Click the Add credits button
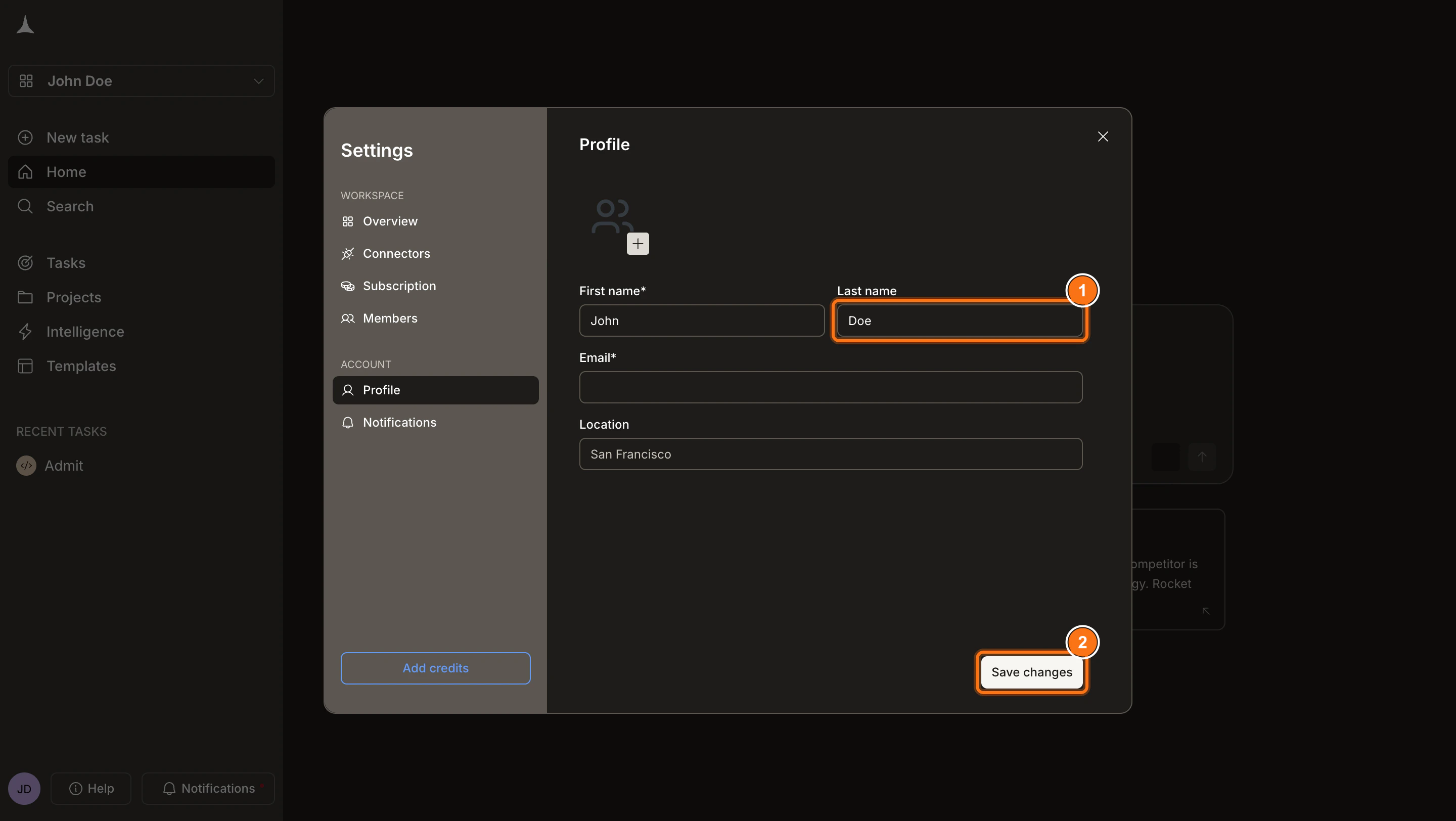The image size is (1456, 821). pyautogui.click(x=435, y=668)
